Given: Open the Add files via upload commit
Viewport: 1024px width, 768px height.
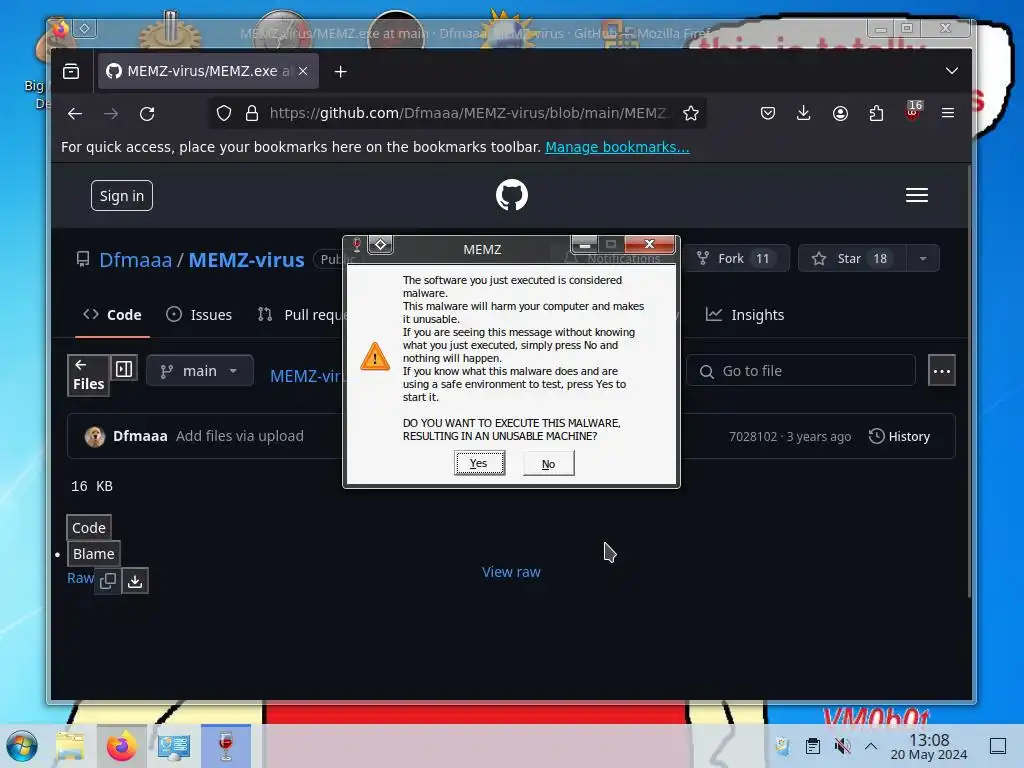Looking at the screenshot, I should coord(240,436).
